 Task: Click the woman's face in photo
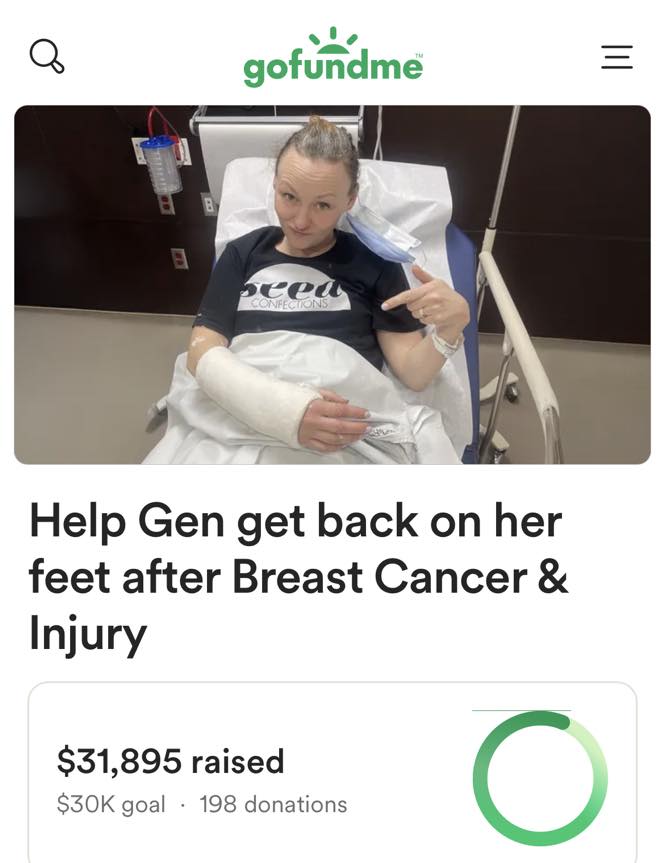(312, 198)
